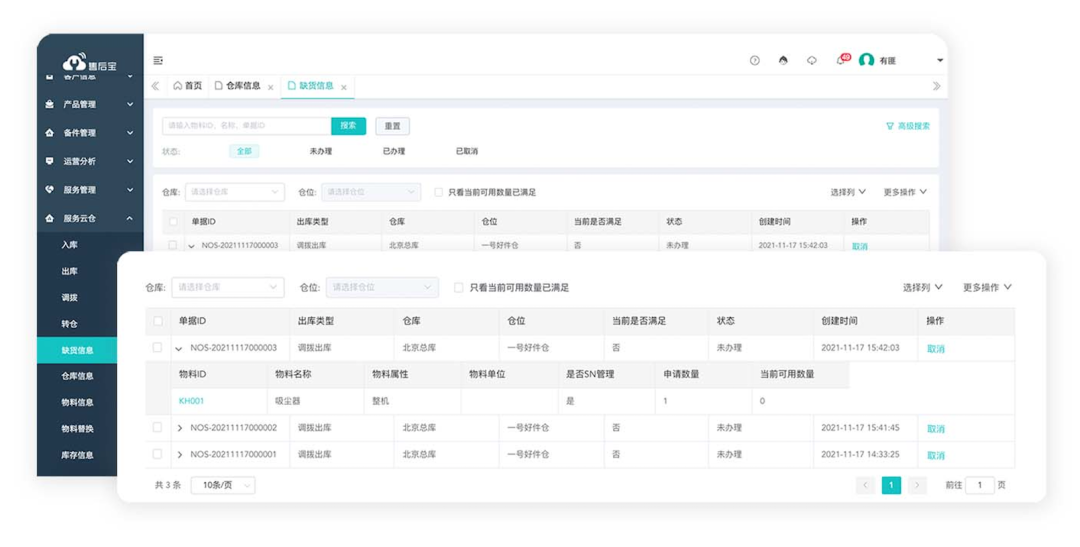Screen dimensions: 1080x547
Task: Click the cloud download icon in header
Action: tap(812, 61)
